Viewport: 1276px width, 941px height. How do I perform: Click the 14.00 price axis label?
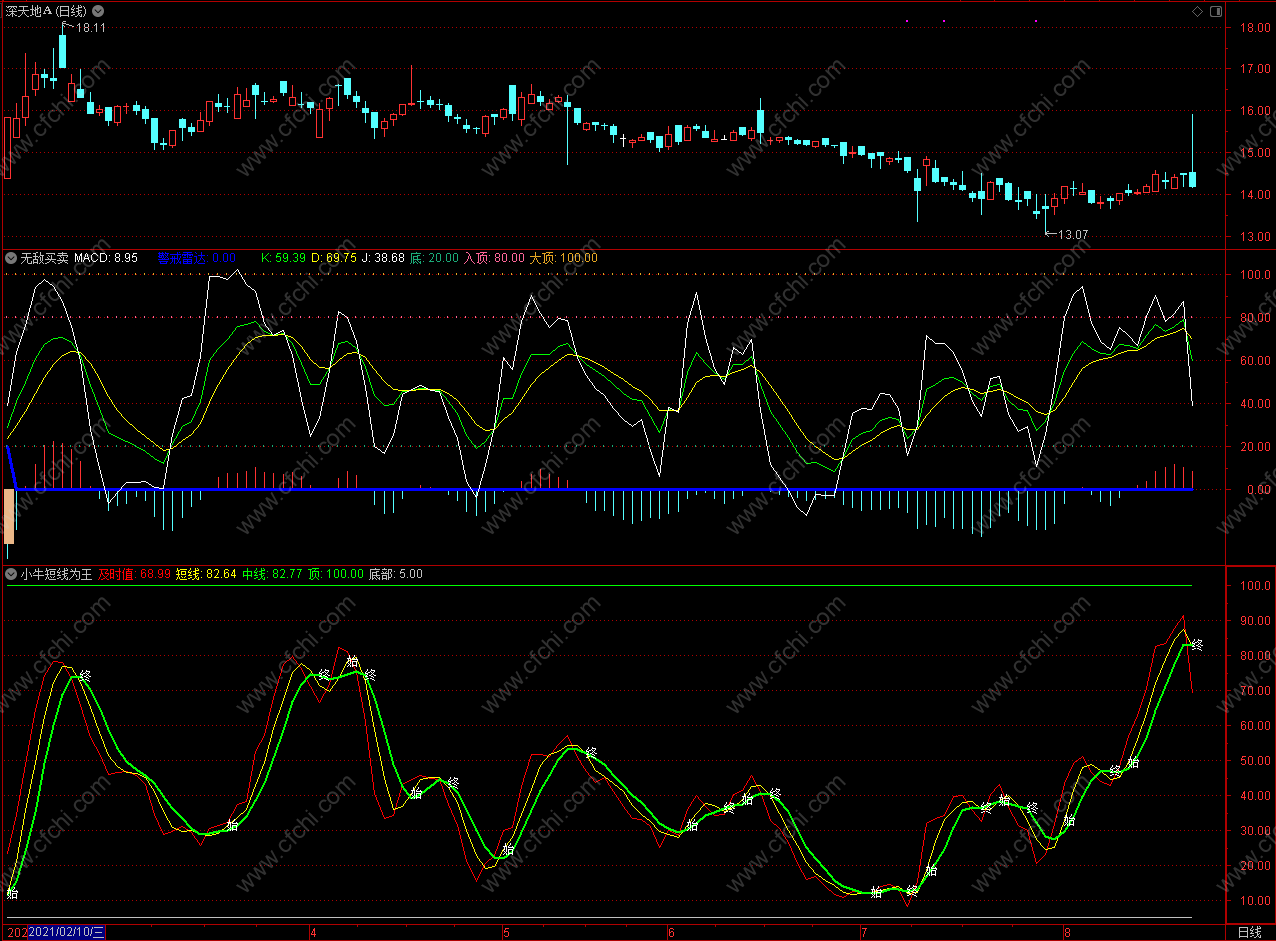tap(1254, 195)
